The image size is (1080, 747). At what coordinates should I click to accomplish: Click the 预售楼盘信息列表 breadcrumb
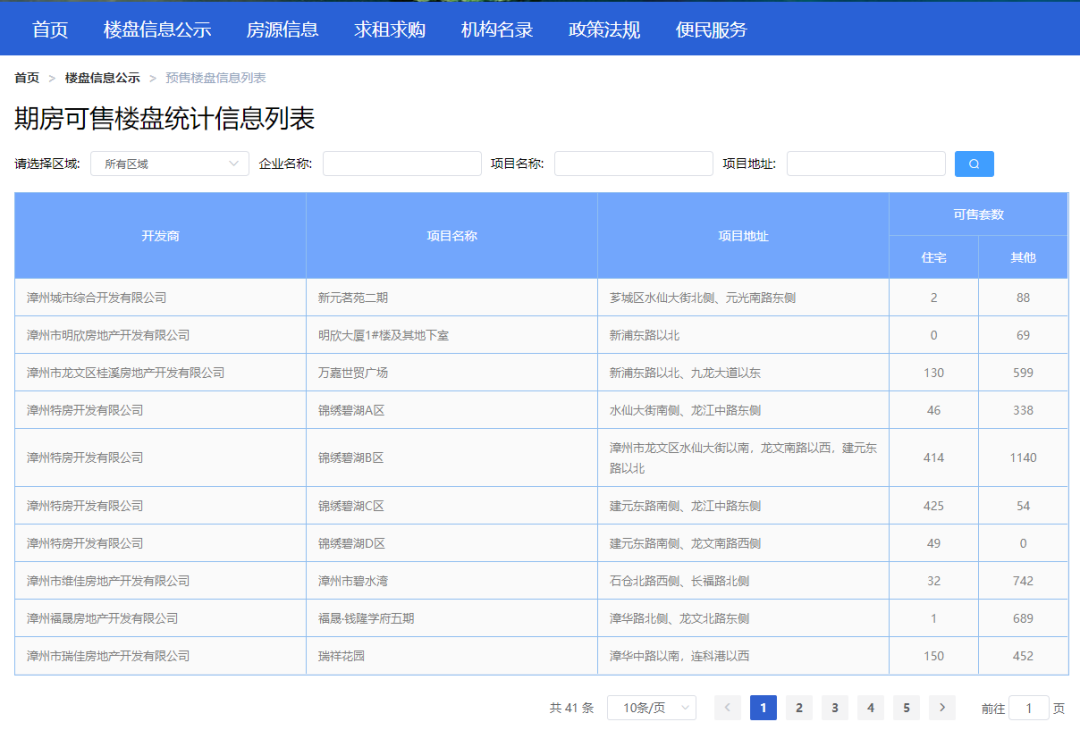(x=216, y=78)
